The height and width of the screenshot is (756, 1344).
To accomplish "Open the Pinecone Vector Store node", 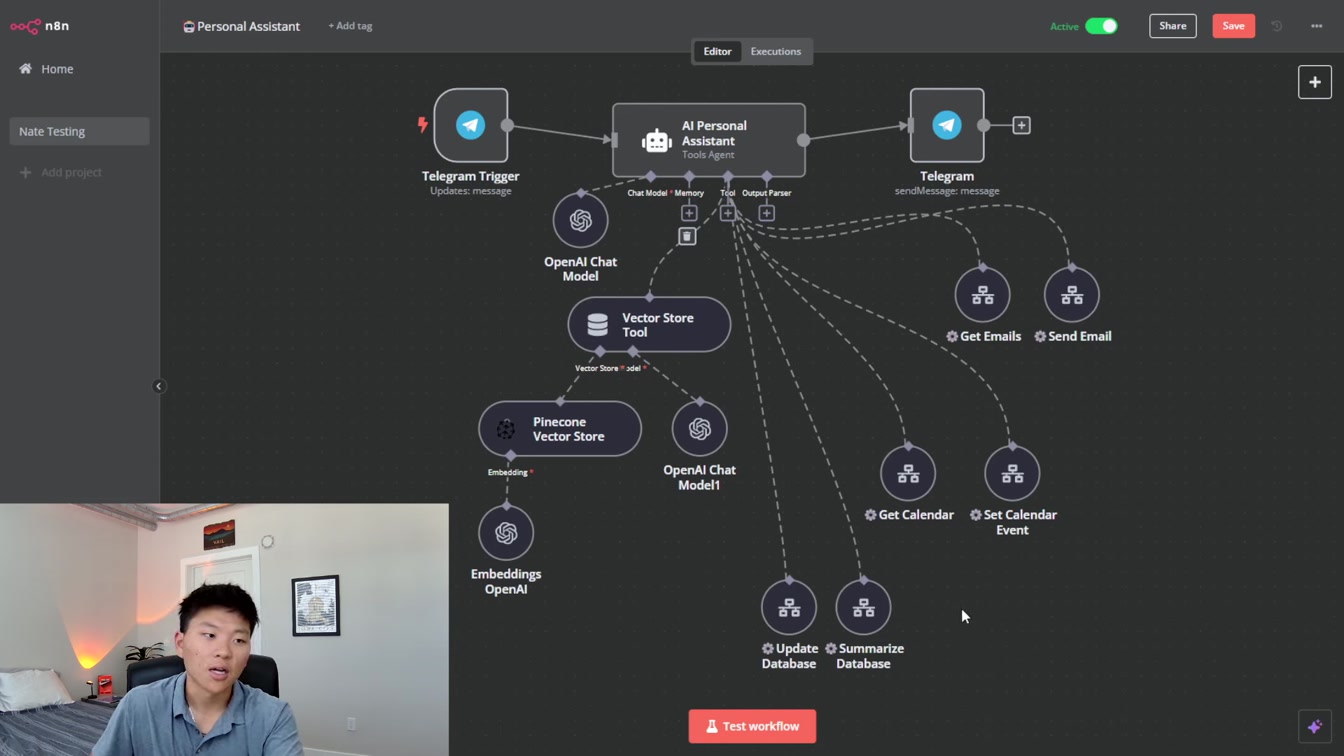I will pyautogui.click(x=560, y=429).
